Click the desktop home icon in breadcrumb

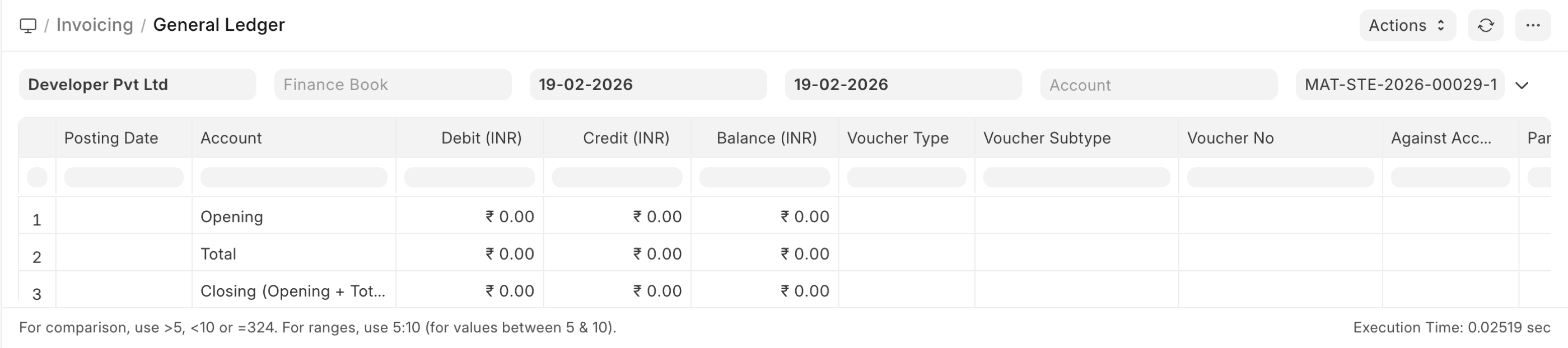28,26
